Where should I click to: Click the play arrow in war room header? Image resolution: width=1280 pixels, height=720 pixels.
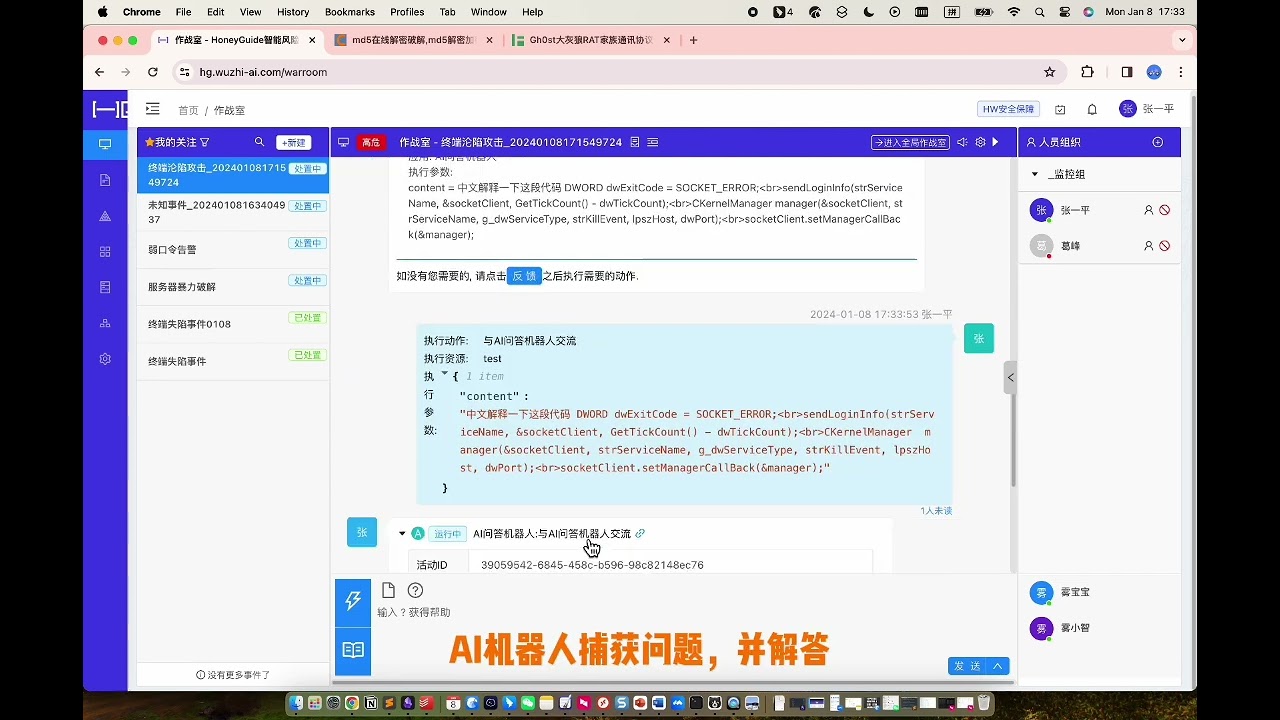(995, 142)
